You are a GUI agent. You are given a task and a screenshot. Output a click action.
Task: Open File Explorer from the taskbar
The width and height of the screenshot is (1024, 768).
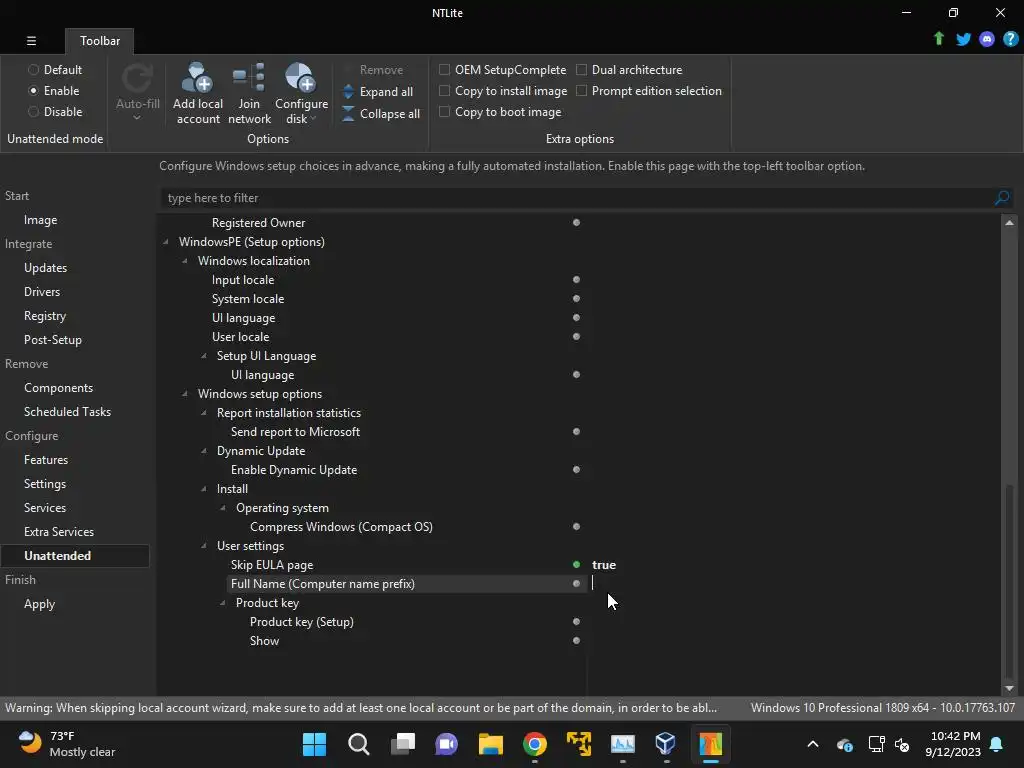[490, 744]
